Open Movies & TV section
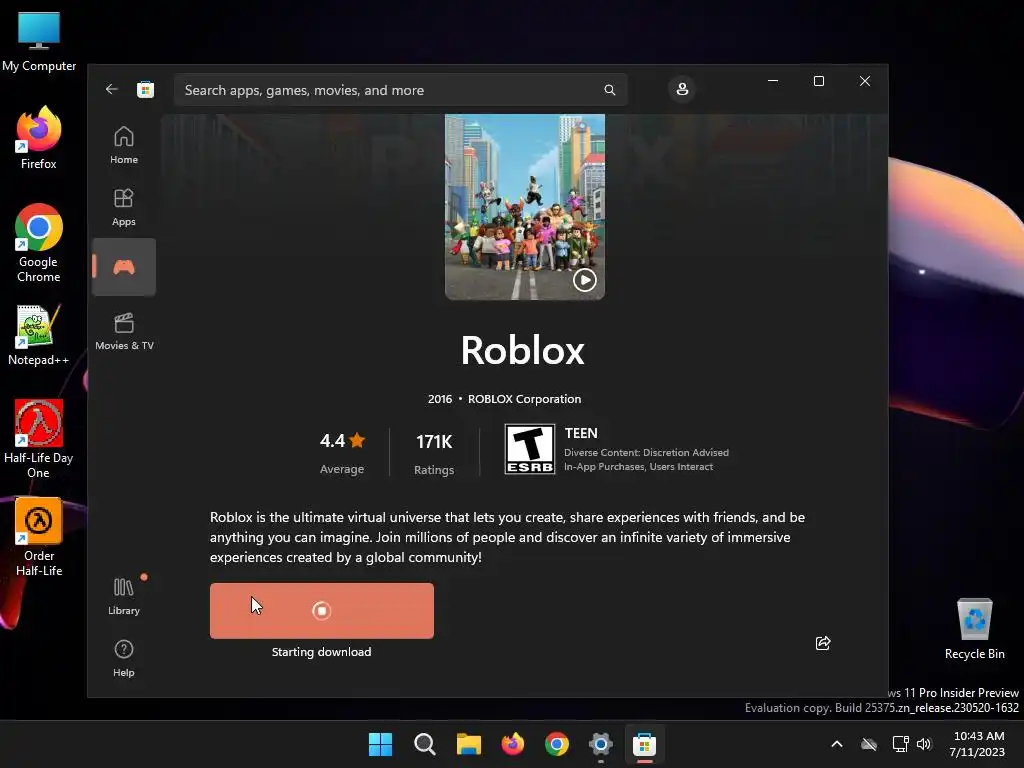Screen dimensions: 1024x768 tap(124, 331)
